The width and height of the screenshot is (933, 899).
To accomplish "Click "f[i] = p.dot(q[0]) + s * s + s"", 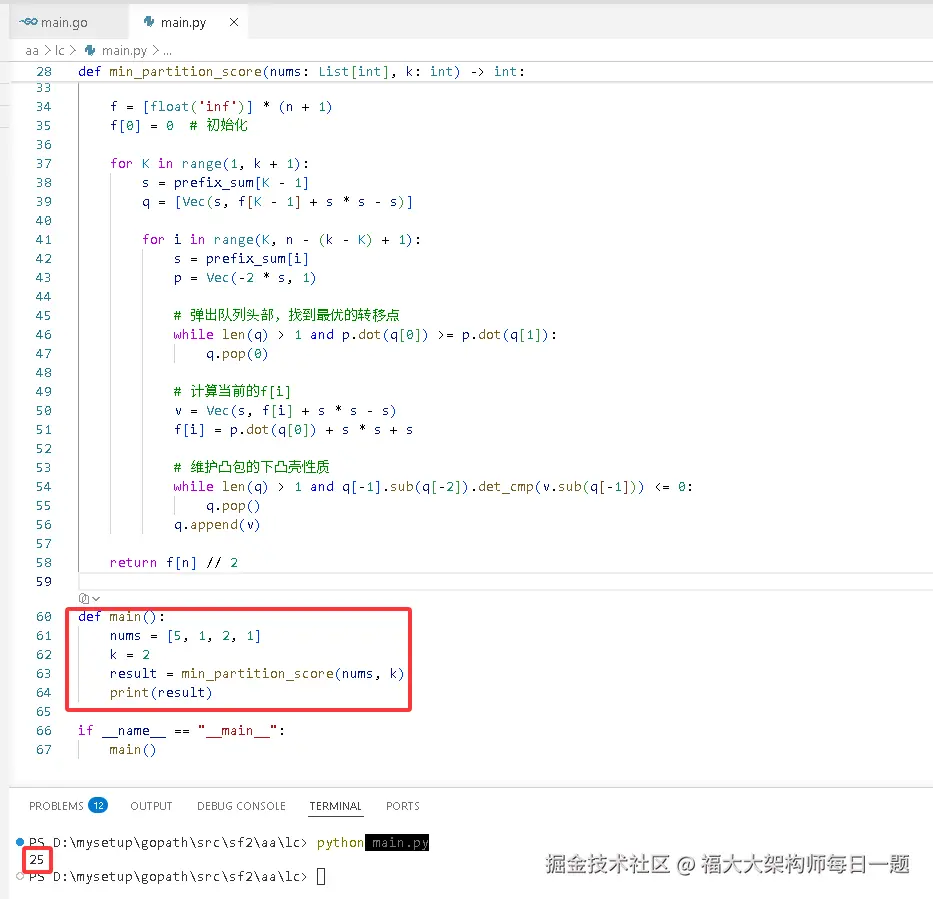I will coord(293,430).
